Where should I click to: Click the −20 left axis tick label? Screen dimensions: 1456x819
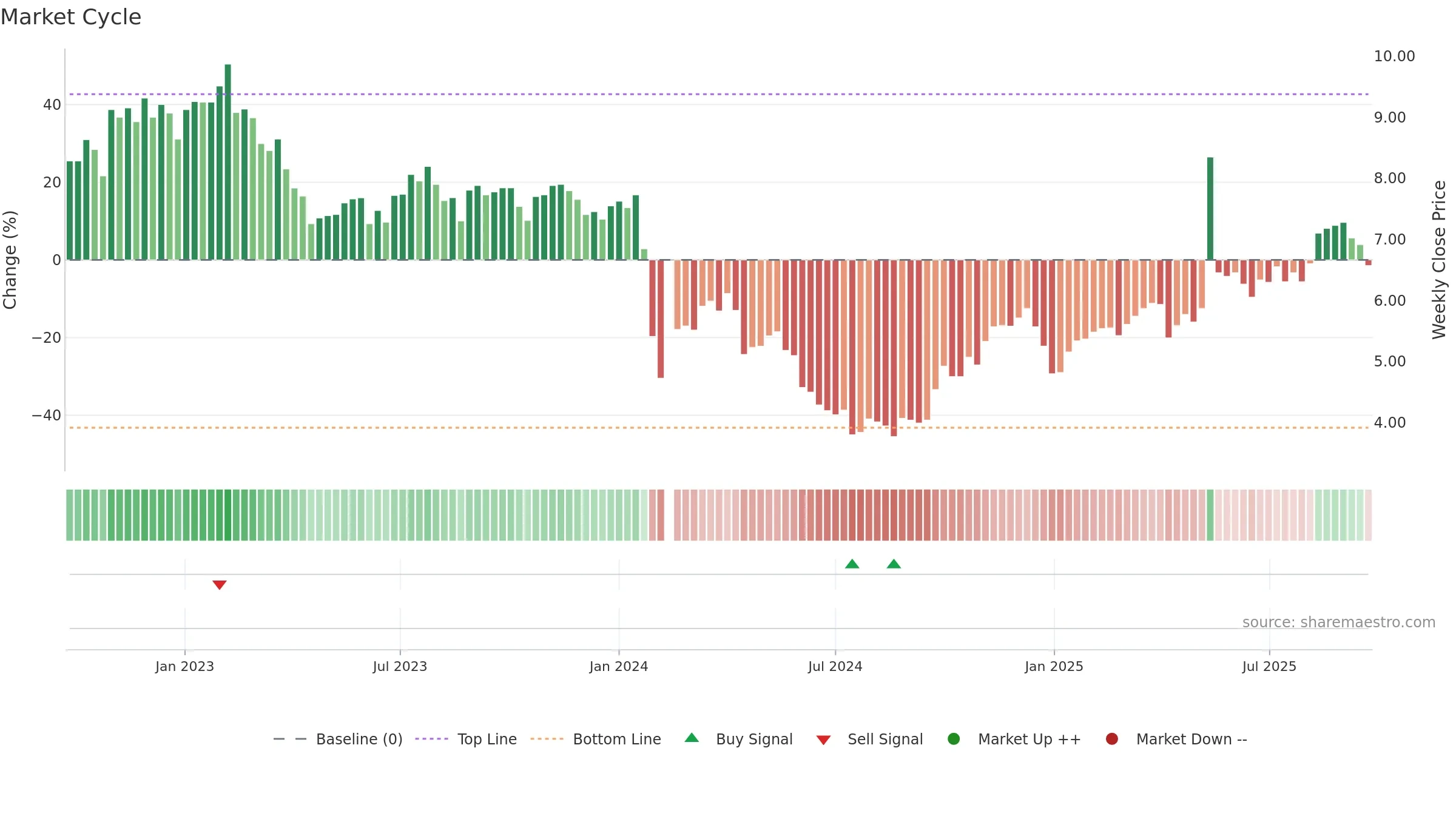tap(47, 337)
